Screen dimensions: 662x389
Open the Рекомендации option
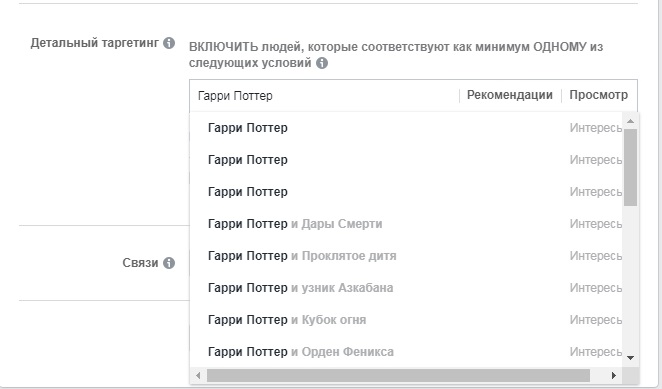coord(510,95)
